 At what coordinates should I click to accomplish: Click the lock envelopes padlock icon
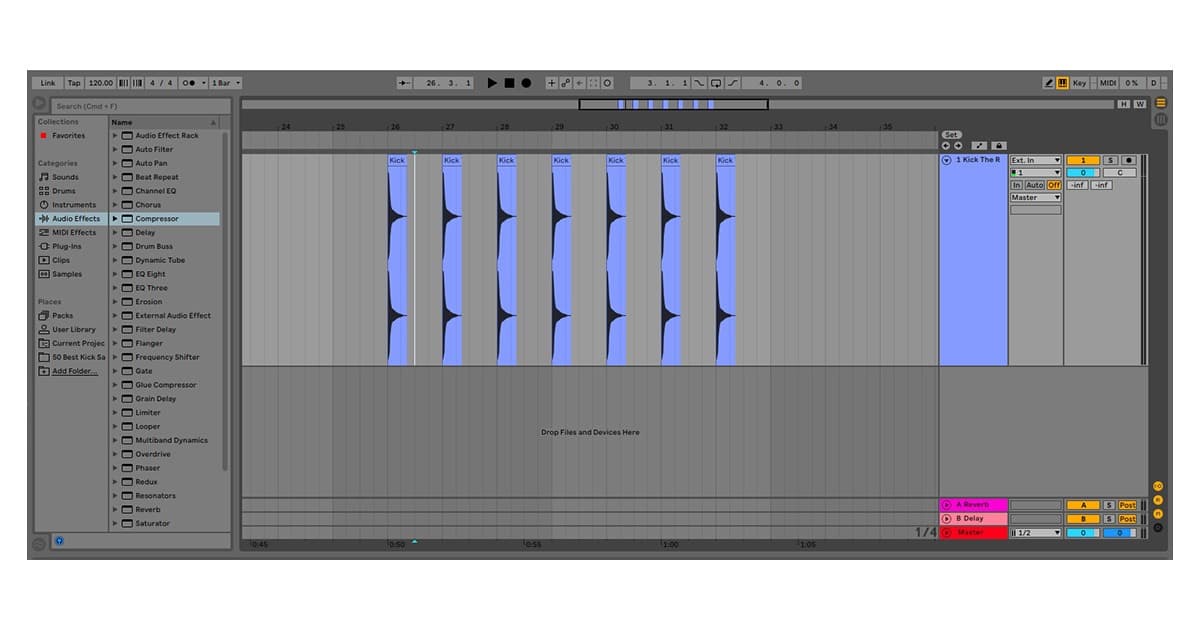click(x=999, y=146)
